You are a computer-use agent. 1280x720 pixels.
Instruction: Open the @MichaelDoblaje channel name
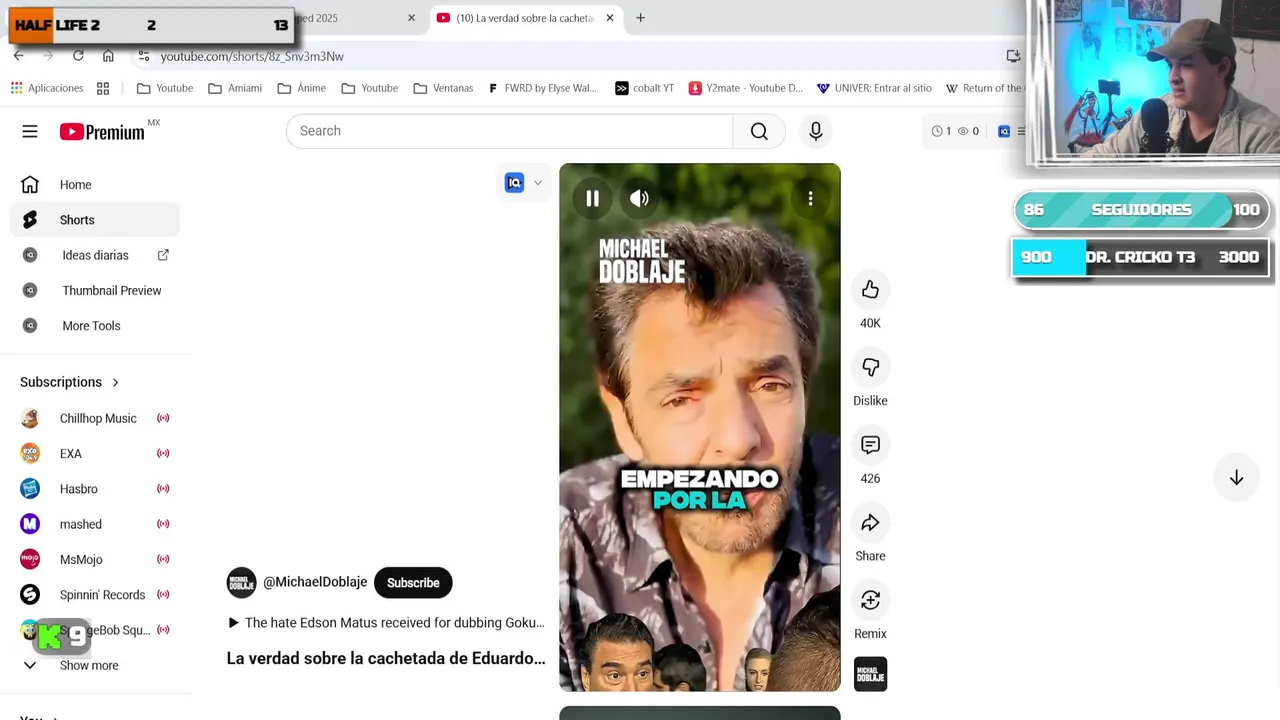[315, 582]
